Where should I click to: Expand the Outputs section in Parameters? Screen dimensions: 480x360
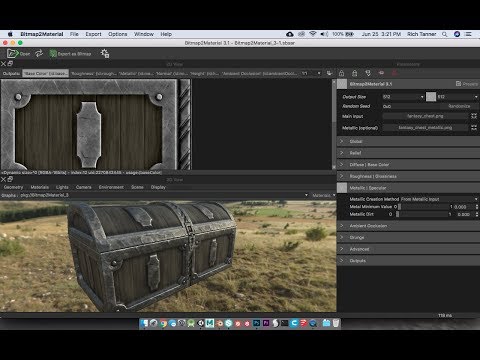tap(409, 261)
